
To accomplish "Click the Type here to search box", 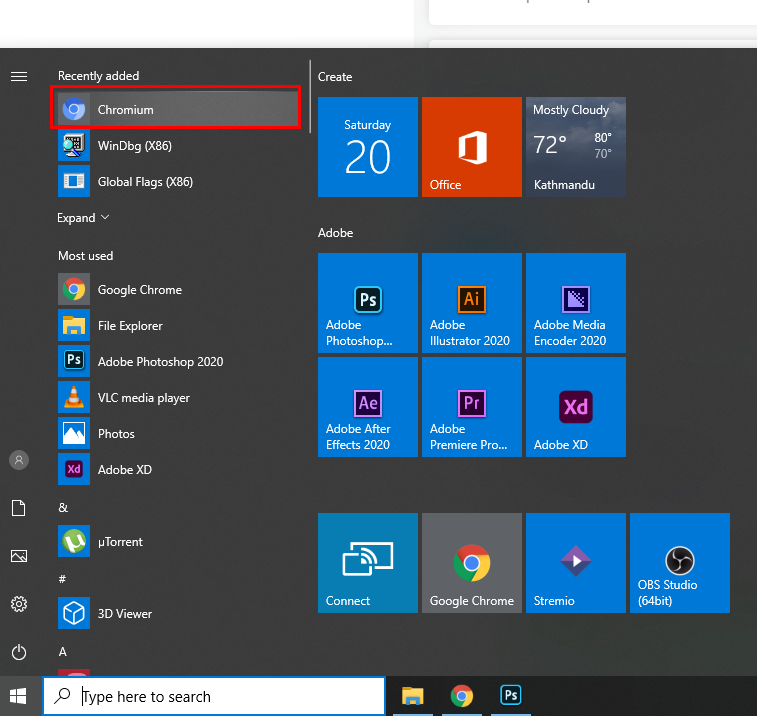I will pos(214,696).
